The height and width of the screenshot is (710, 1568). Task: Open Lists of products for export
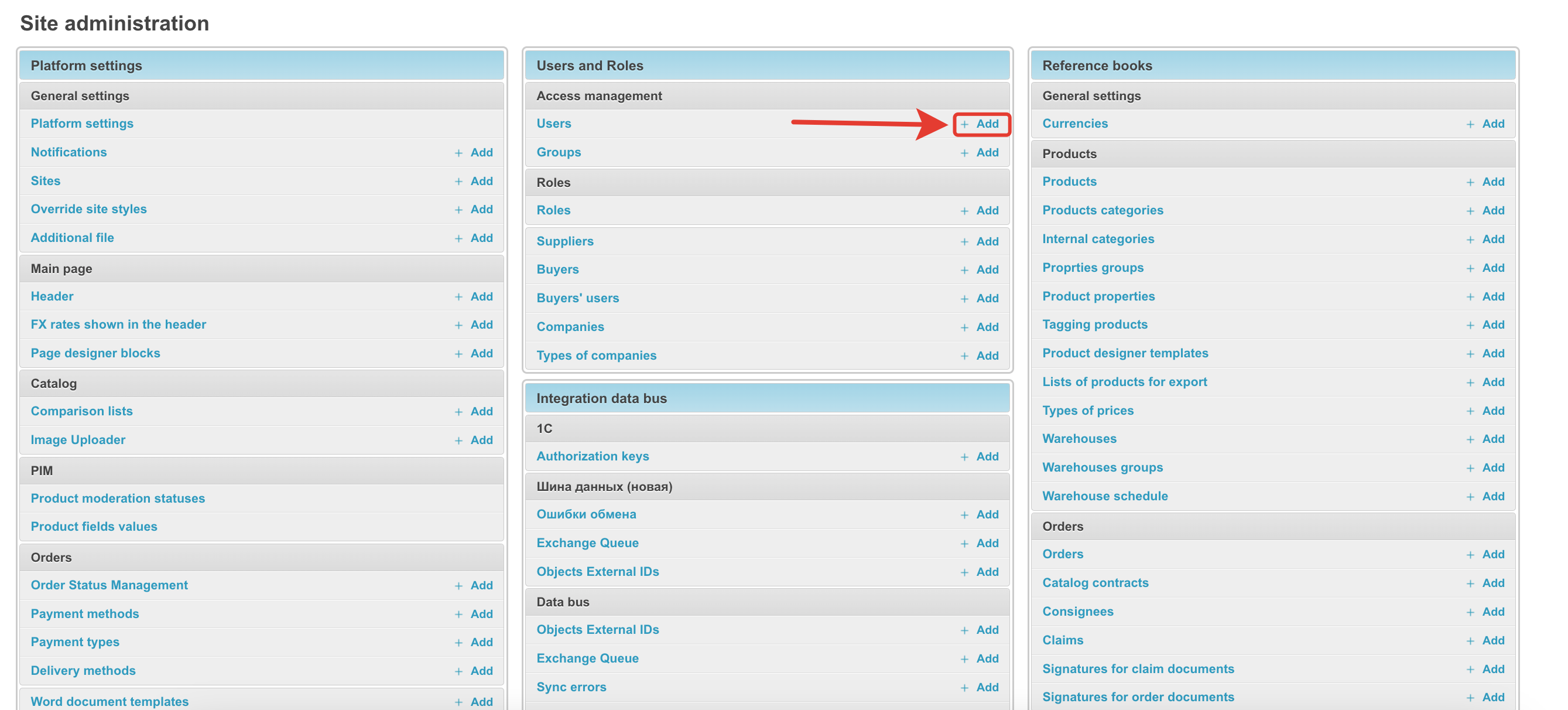(x=1125, y=382)
